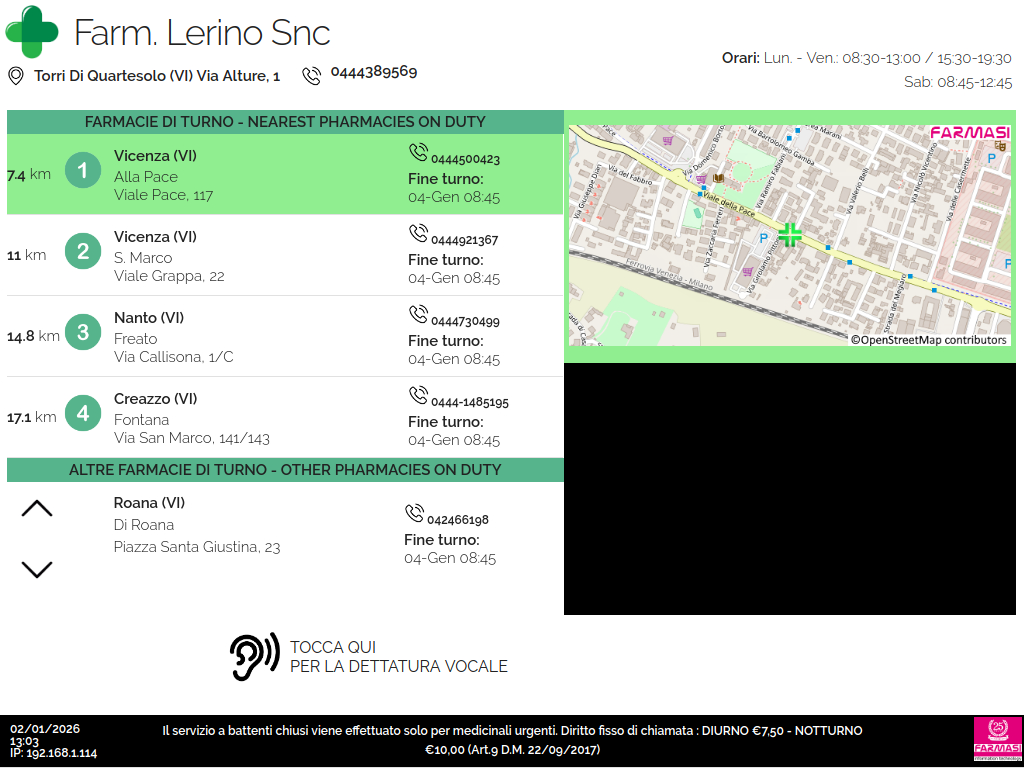1024x768 pixels.
Task: Click the Farmasi logo in the bottom corner
Action: click(997, 740)
